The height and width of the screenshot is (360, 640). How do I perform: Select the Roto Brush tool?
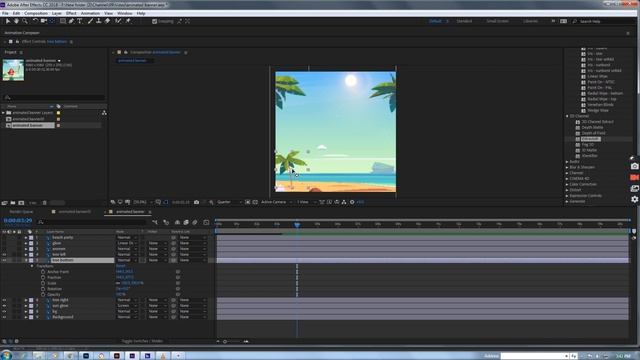[x=118, y=21]
